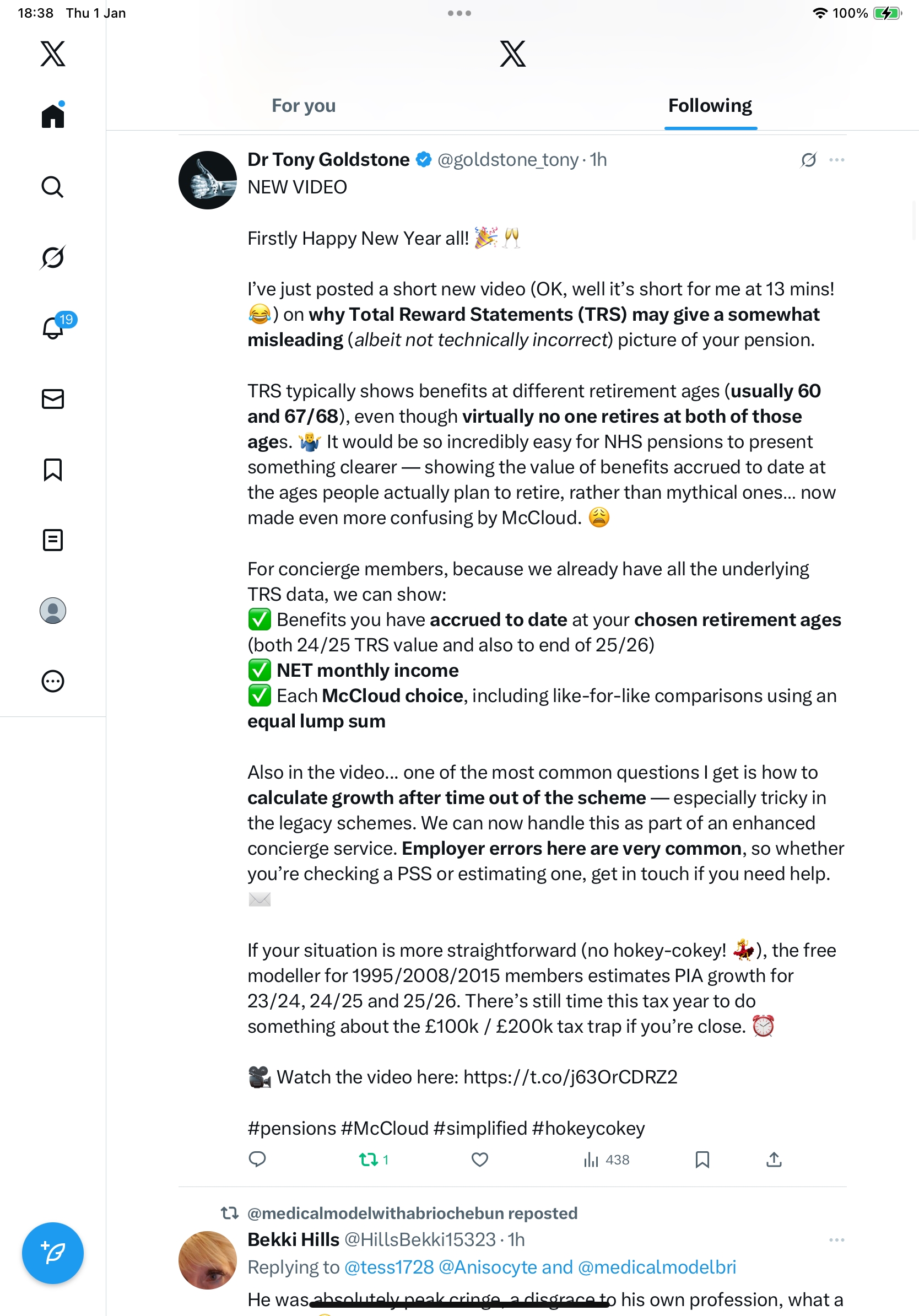Open Lists icon in sidebar

[x=53, y=540]
